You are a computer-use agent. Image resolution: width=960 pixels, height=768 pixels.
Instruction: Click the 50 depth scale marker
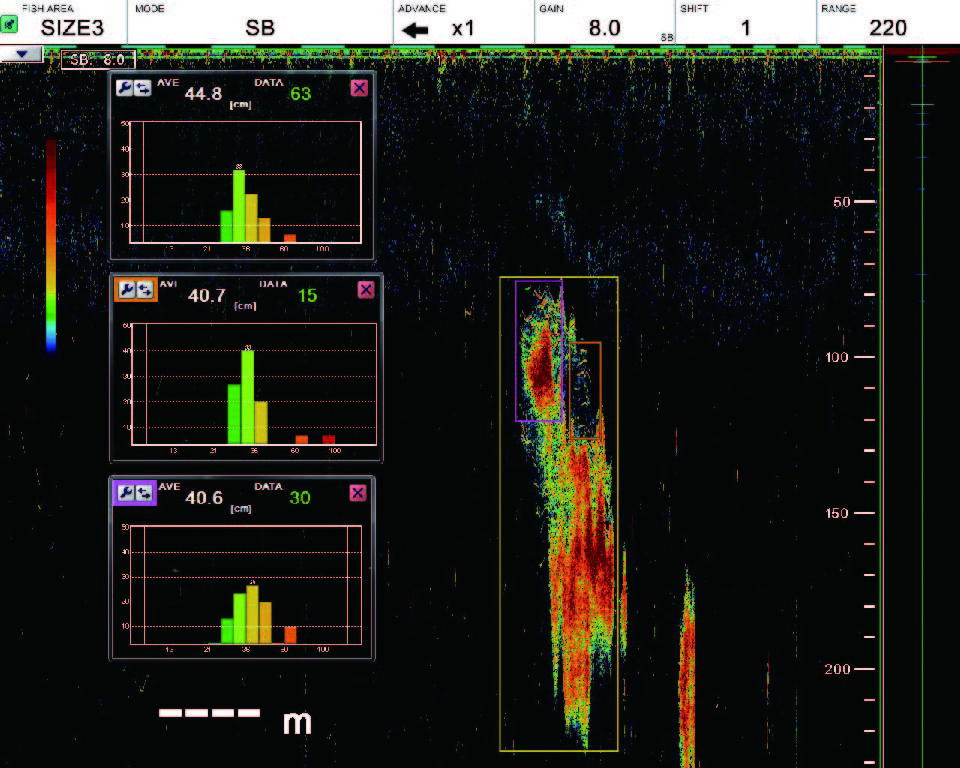842,202
